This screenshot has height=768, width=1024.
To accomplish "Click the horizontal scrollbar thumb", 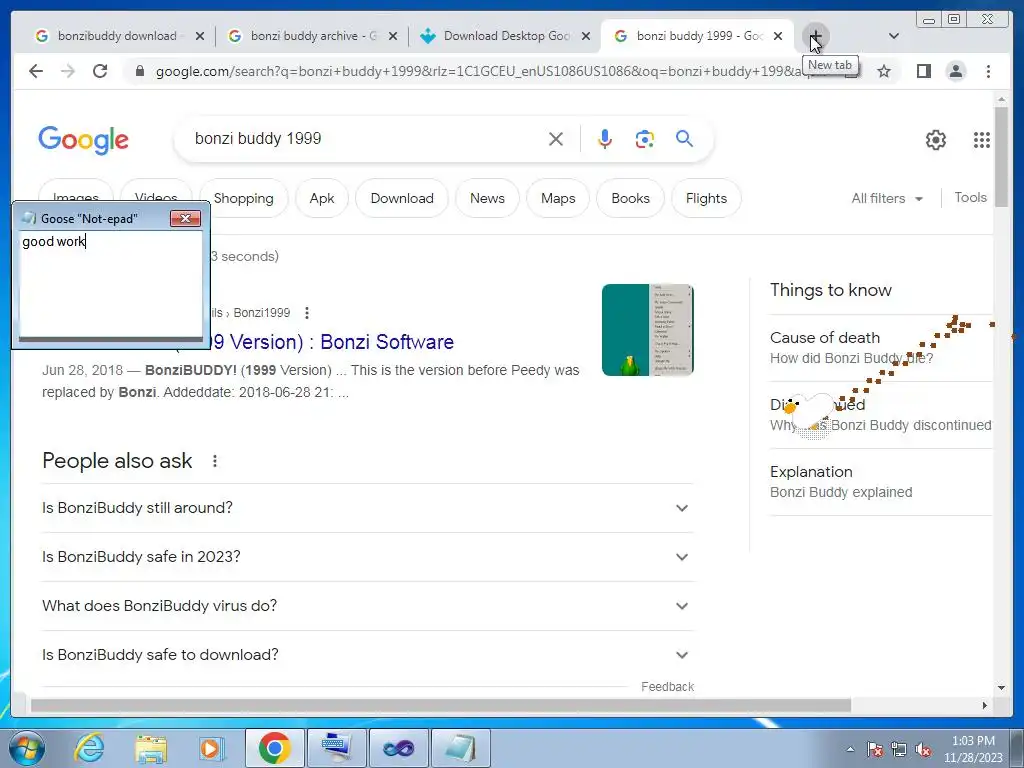I will 441,705.
